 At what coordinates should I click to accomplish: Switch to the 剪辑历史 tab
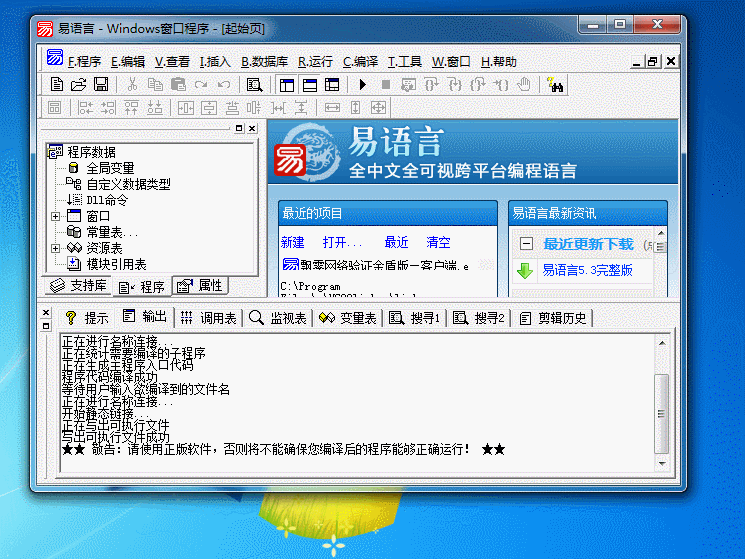[553, 318]
